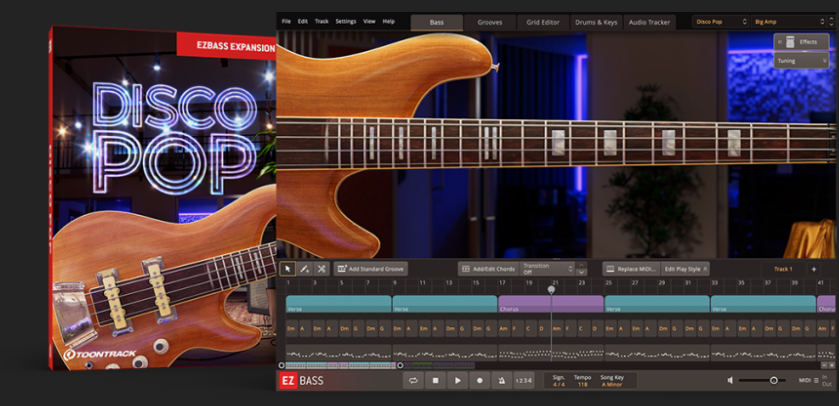The width and height of the screenshot is (839, 406).
Task: Open the MIDI In/Out menu icon
Action: 816,380
